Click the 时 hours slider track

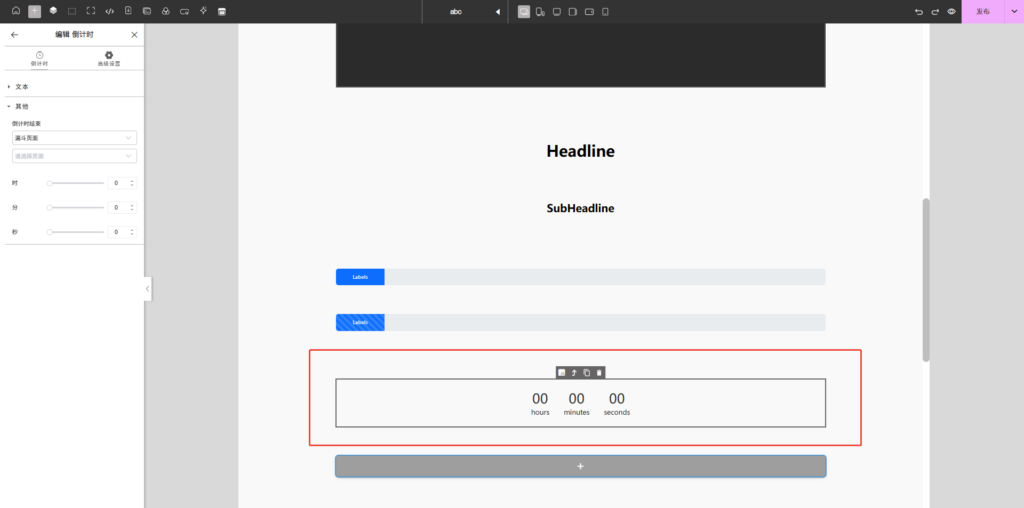pyautogui.click(x=77, y=183)
